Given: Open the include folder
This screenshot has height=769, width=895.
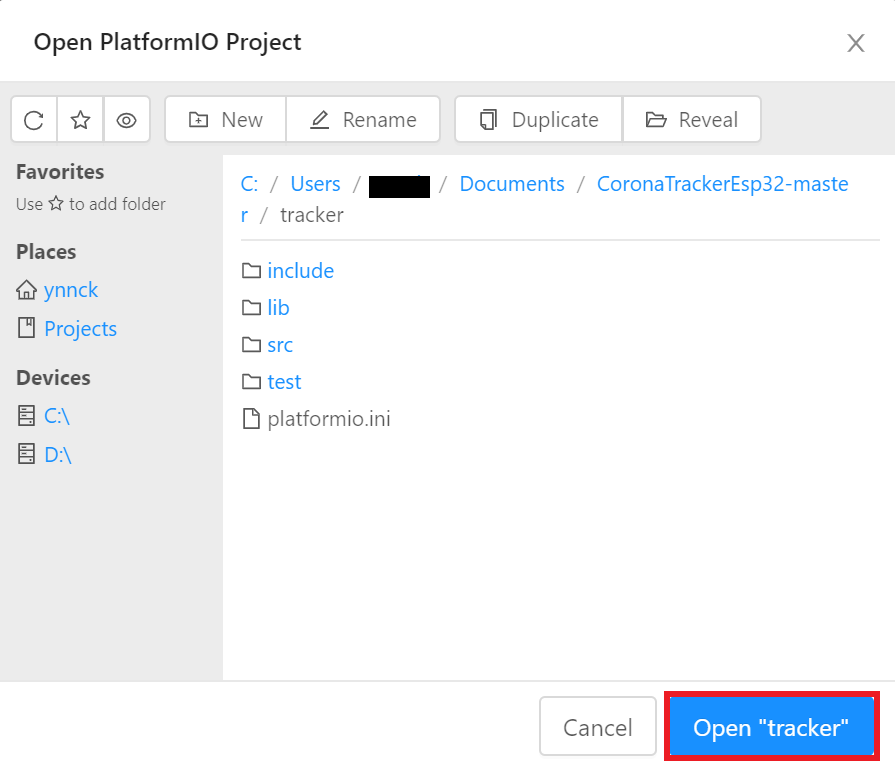Looking at the screenshot, I should 301,271.
